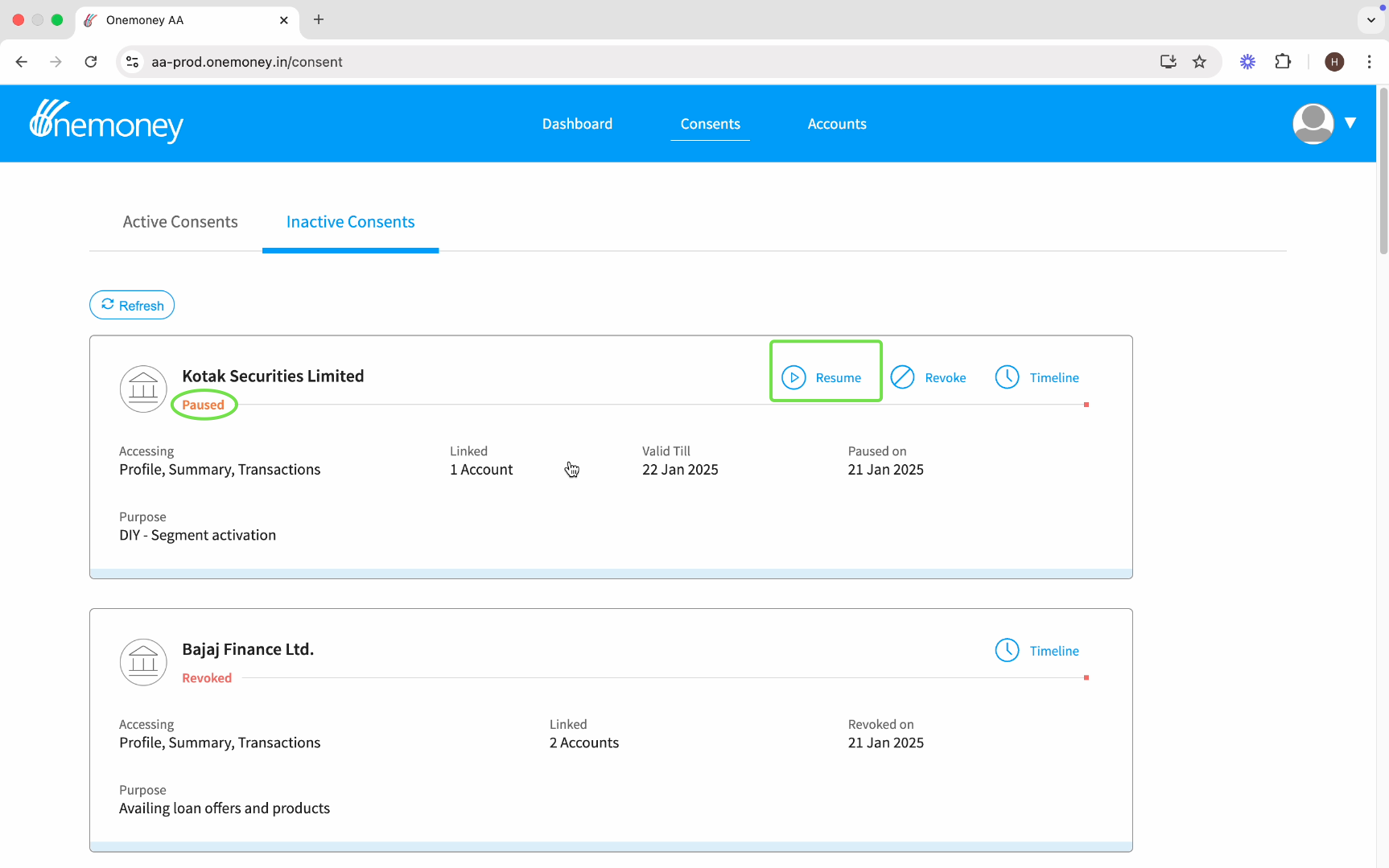Click the Paused status label
This screenshot has height=868, width=1389.
point(203,405)
